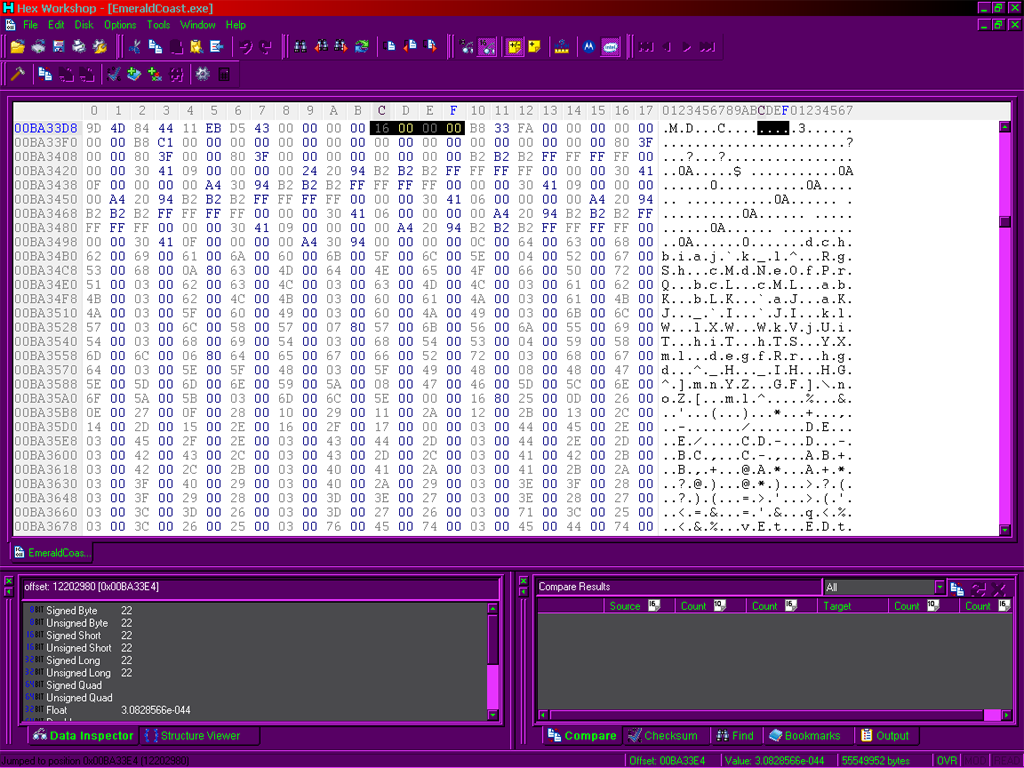
Task: Click the Goto icon after Paste Special
Action: point(217,47)
